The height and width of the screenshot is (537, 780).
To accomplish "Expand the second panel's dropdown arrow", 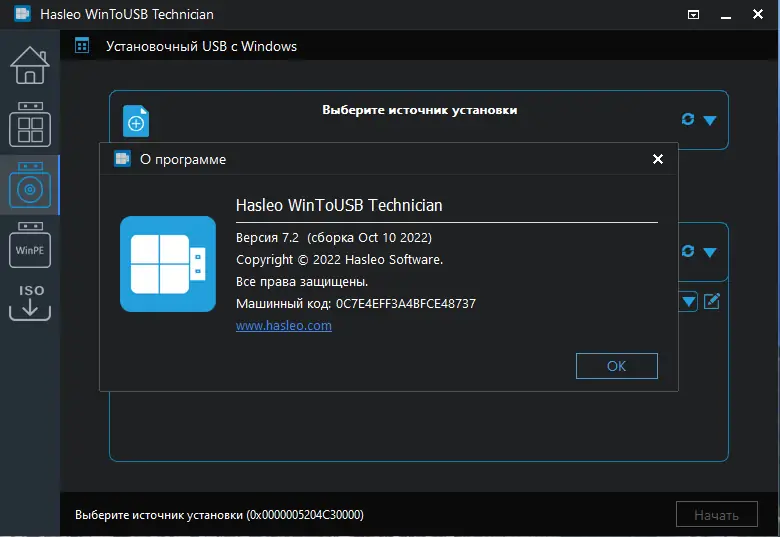I will point(710,252).
